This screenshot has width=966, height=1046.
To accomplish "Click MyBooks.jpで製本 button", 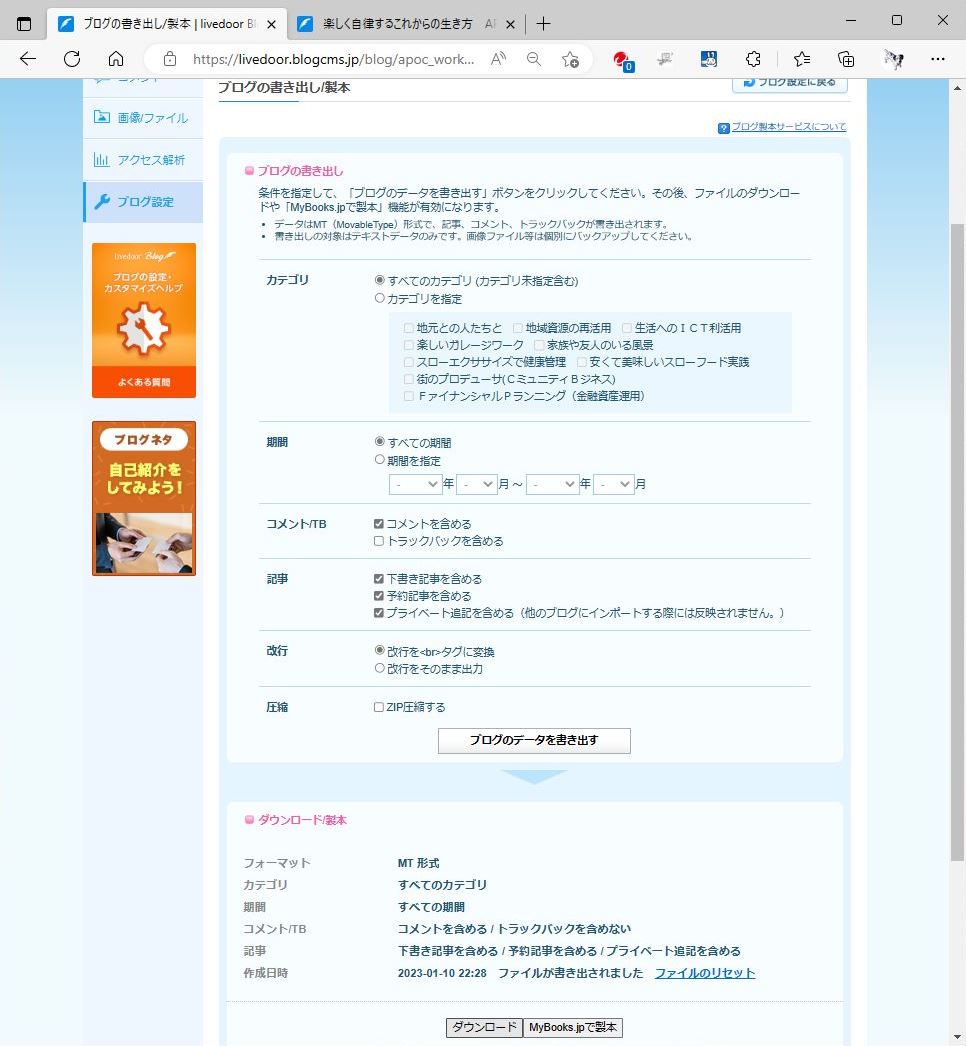I will 573,1027.
